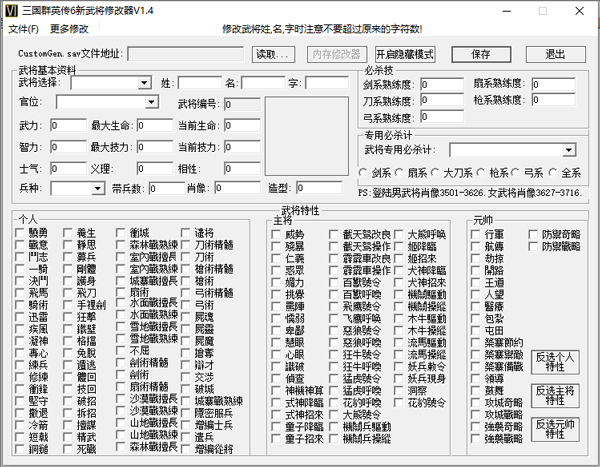The width and height of the screenshot is (600, 467).
Task: Click the 造型 input field
Action: point(319,188)
